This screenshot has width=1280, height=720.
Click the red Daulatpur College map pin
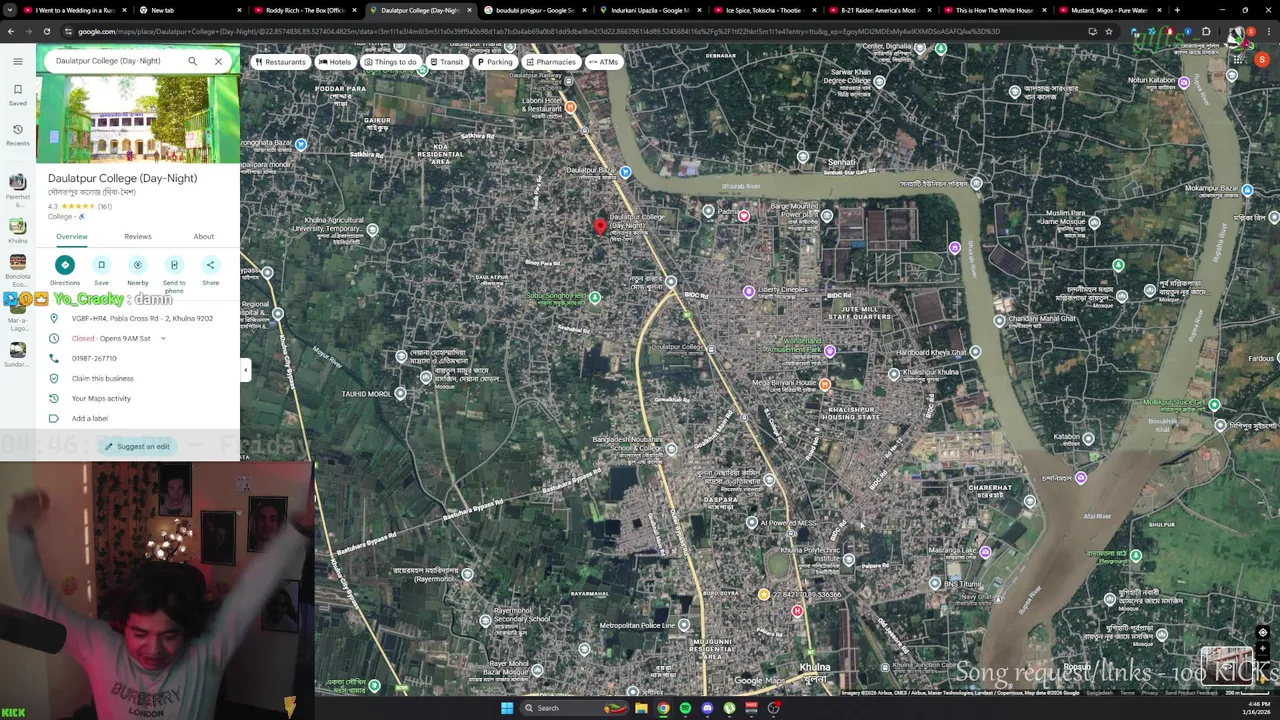click(600, 226)
